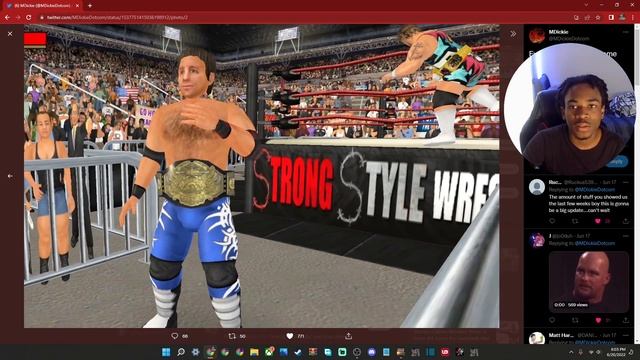The height and width of the screenshot is (360, 640).
Task: Click the page vertical scrollbar
Action: click(637, 184)
